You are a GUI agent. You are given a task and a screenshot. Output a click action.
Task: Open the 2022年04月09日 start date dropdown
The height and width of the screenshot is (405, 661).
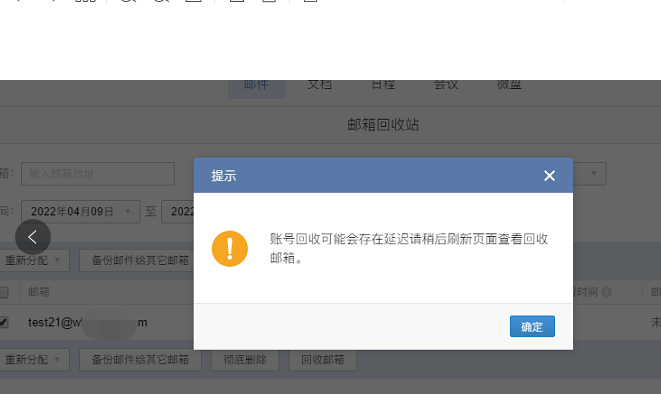point(81,211)
